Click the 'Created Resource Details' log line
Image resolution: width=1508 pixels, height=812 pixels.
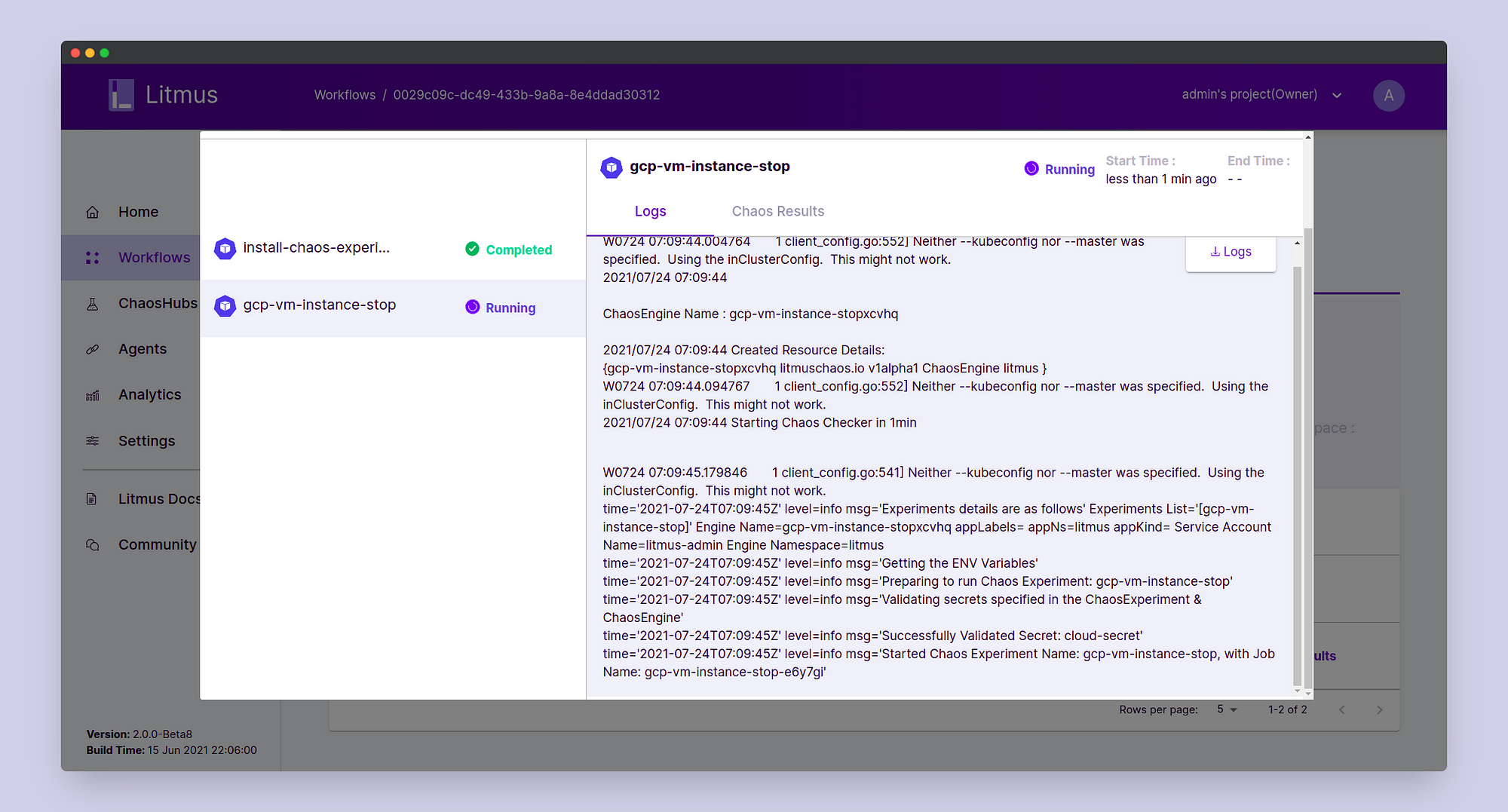coord(743,350)
